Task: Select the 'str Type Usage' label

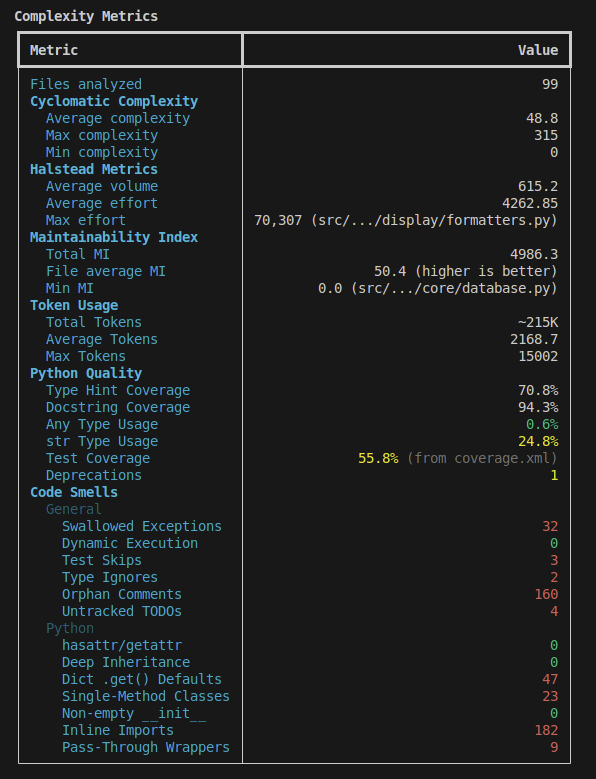Action: tap(102, 441)
